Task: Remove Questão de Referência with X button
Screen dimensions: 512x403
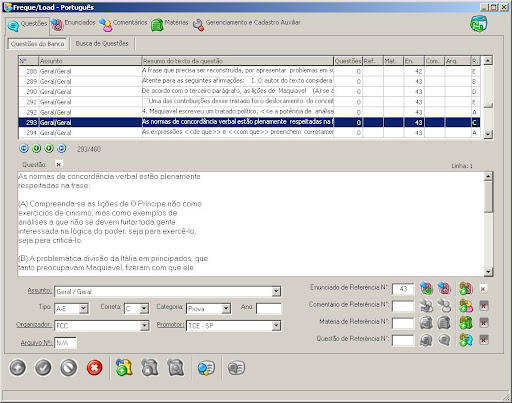Action: [484, 340]
